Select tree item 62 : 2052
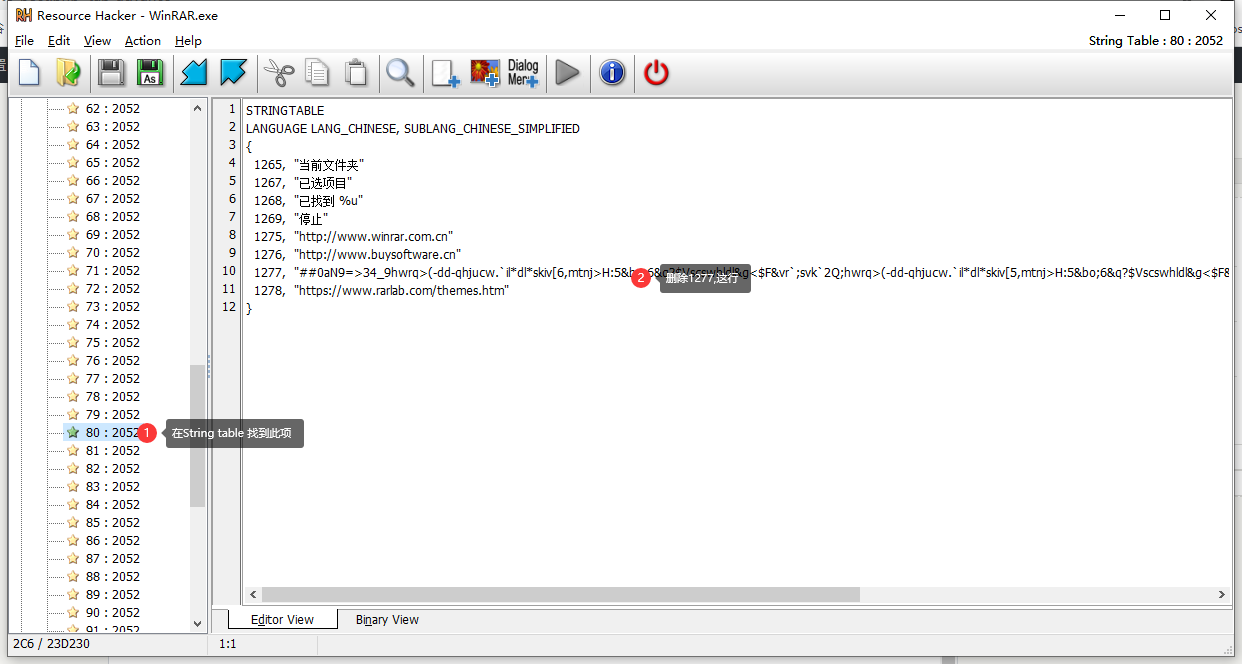The height and width of the screenshot is (664, 1242). (x=112, y=109)
